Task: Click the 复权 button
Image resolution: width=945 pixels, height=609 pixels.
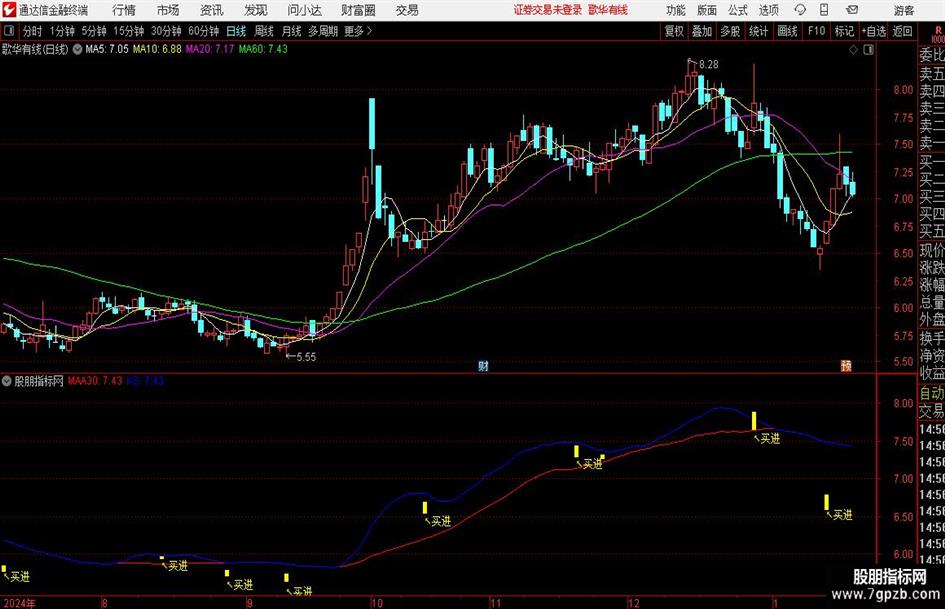Action: coord(674,31)
